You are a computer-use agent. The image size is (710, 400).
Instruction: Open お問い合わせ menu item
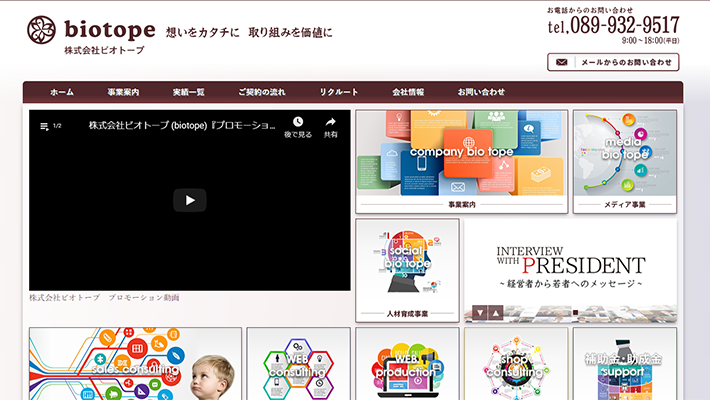(x=481, y=92)
